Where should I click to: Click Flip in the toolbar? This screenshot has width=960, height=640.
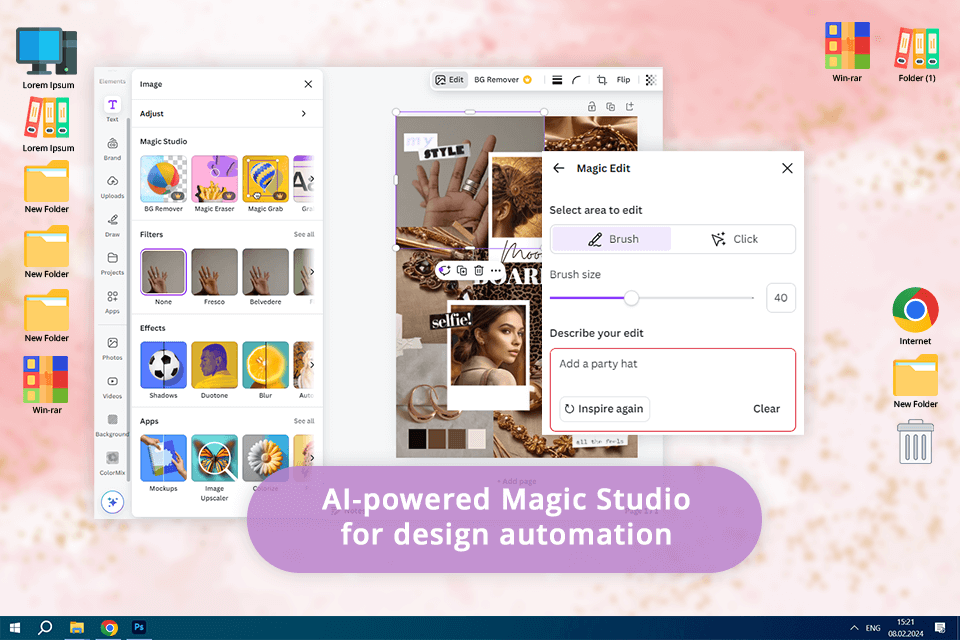pos(623,80)
